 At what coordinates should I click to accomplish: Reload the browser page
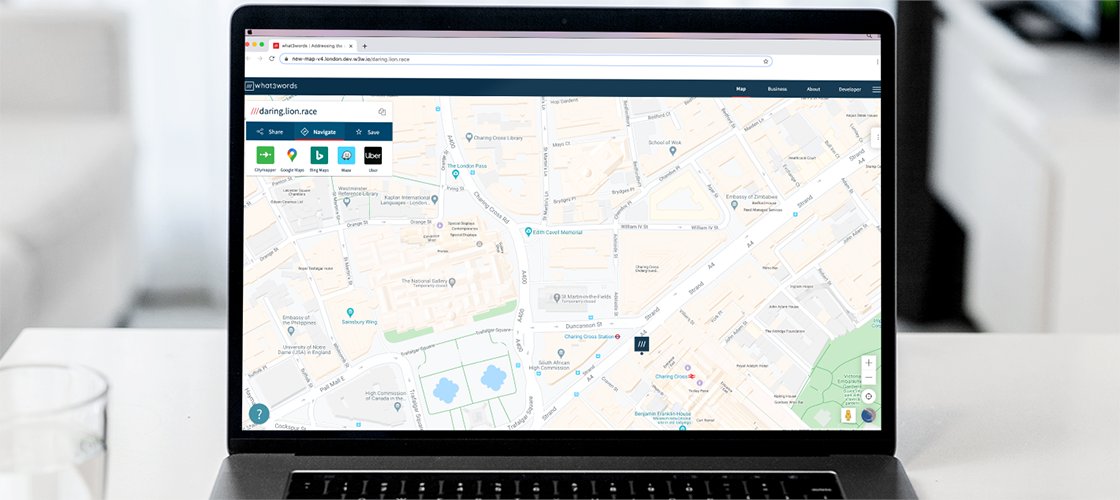pyautogui.click(x=271, y=59)
